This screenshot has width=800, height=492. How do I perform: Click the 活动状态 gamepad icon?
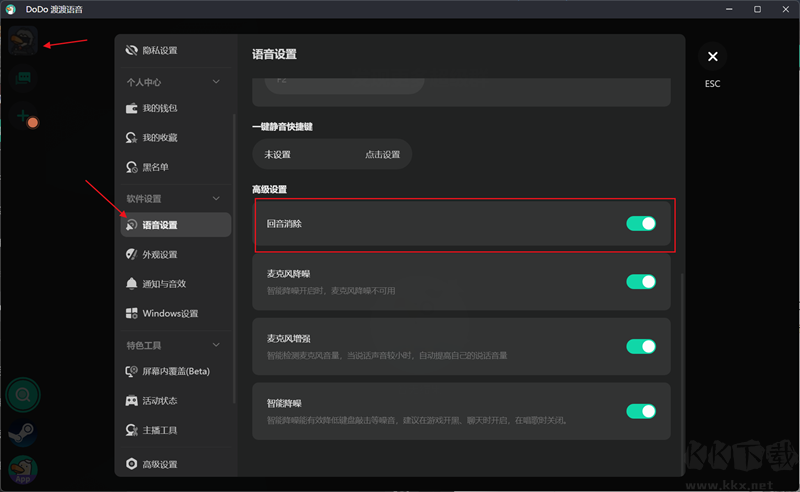(x=132, y=401)
